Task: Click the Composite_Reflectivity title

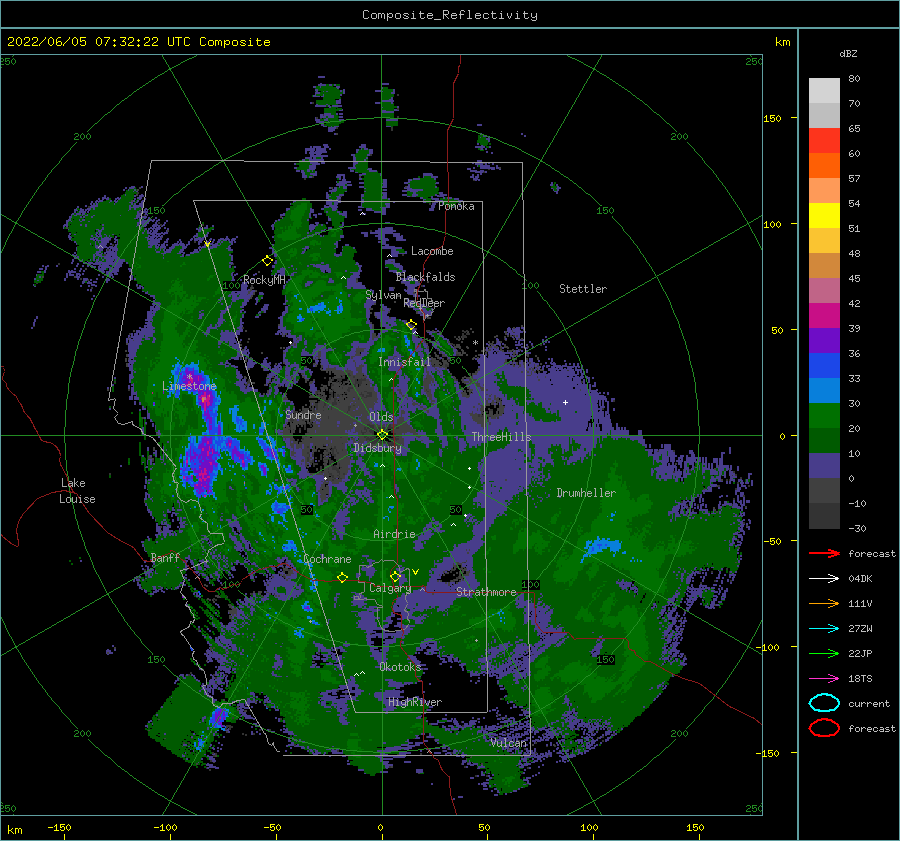Action: tap(450, 15)
